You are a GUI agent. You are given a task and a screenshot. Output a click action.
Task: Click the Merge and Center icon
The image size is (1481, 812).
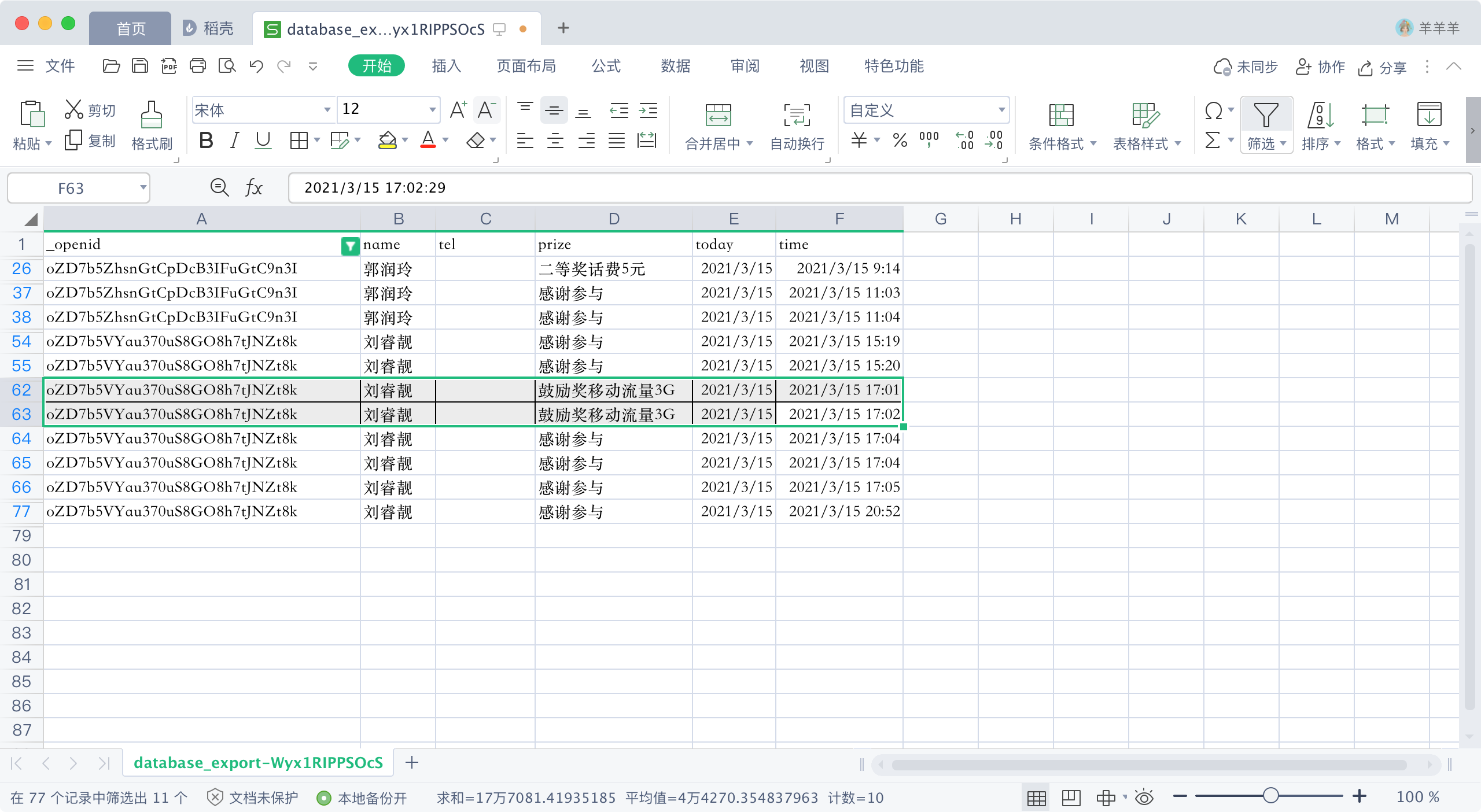coord(718,115)
